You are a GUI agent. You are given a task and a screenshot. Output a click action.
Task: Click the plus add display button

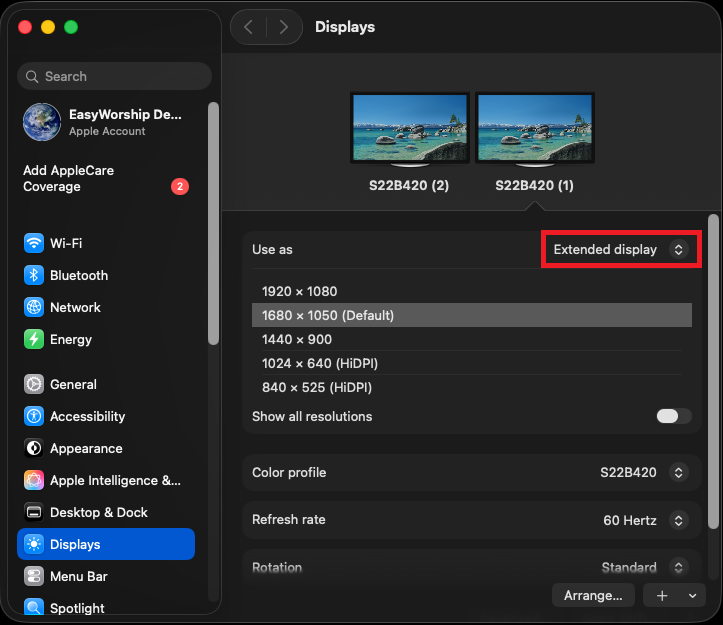click(x=662, y=595)
